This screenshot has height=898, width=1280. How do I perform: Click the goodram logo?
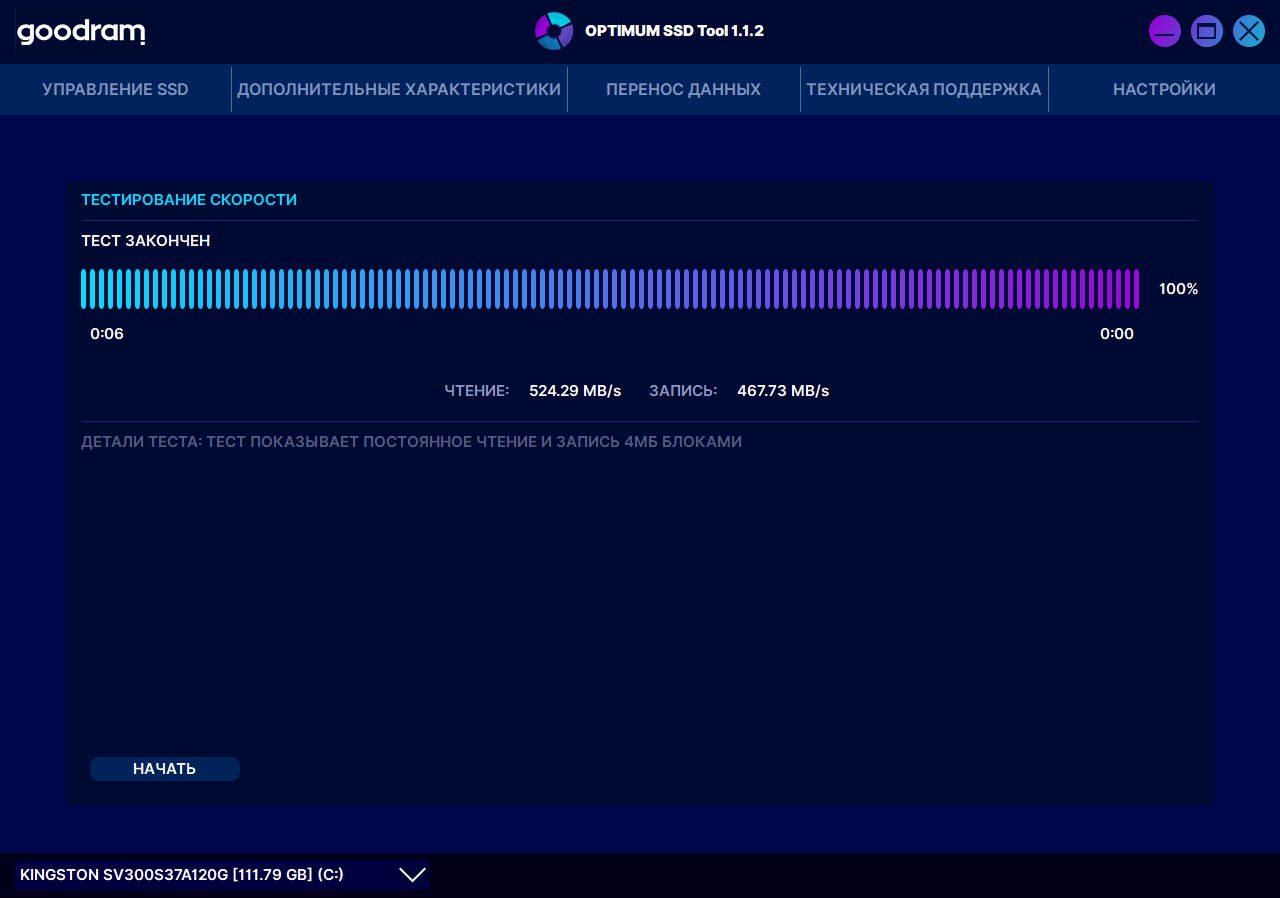point(81,32)
